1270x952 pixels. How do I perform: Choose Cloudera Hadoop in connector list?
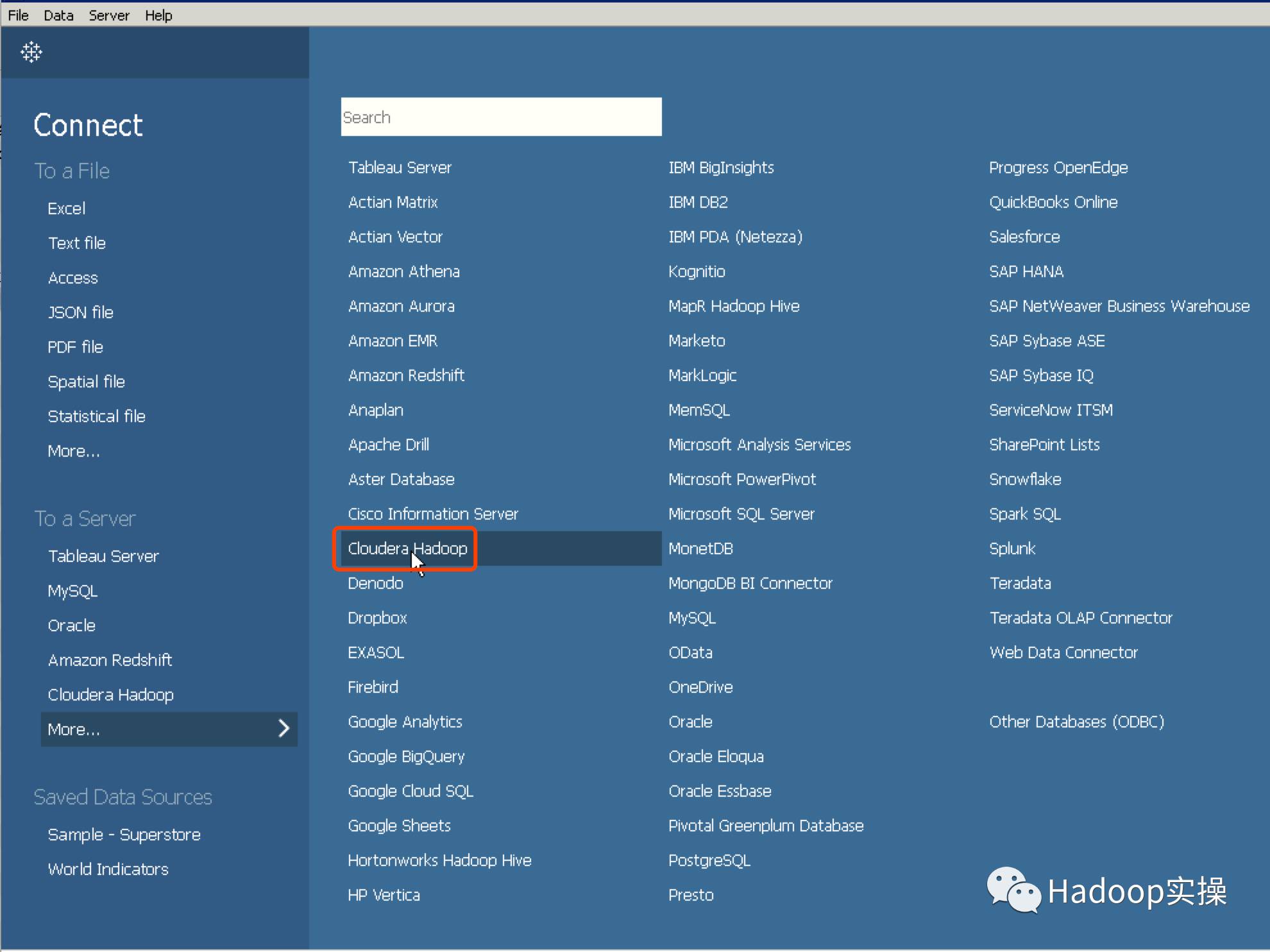(407, 548)
